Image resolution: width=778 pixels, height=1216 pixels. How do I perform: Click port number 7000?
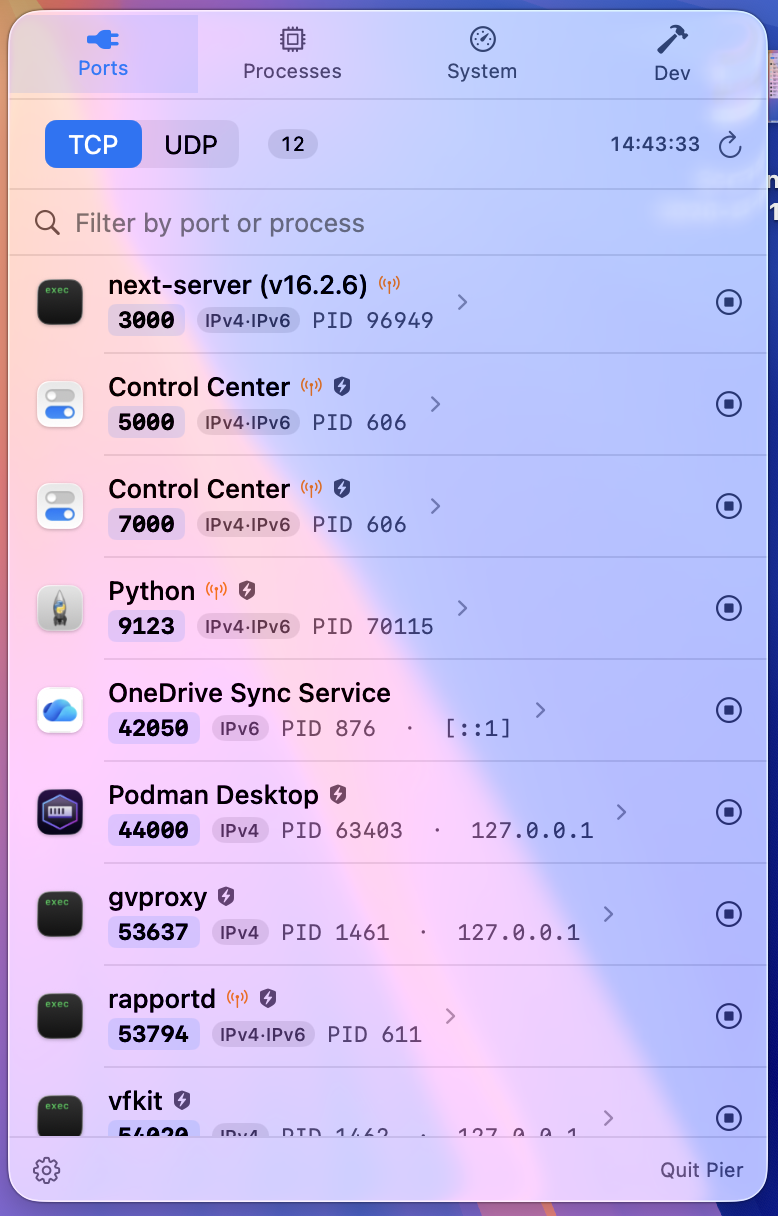146,524
